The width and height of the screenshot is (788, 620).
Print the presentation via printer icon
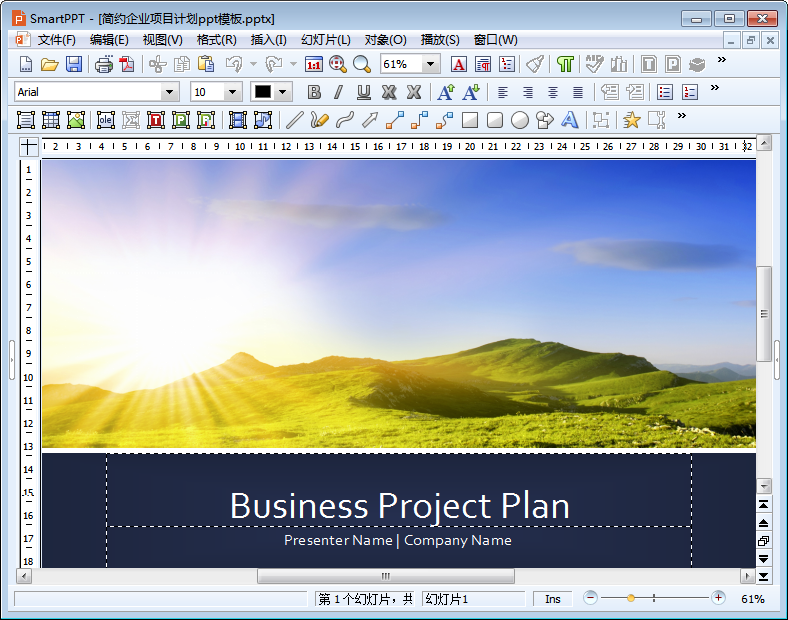click(104, 64)
